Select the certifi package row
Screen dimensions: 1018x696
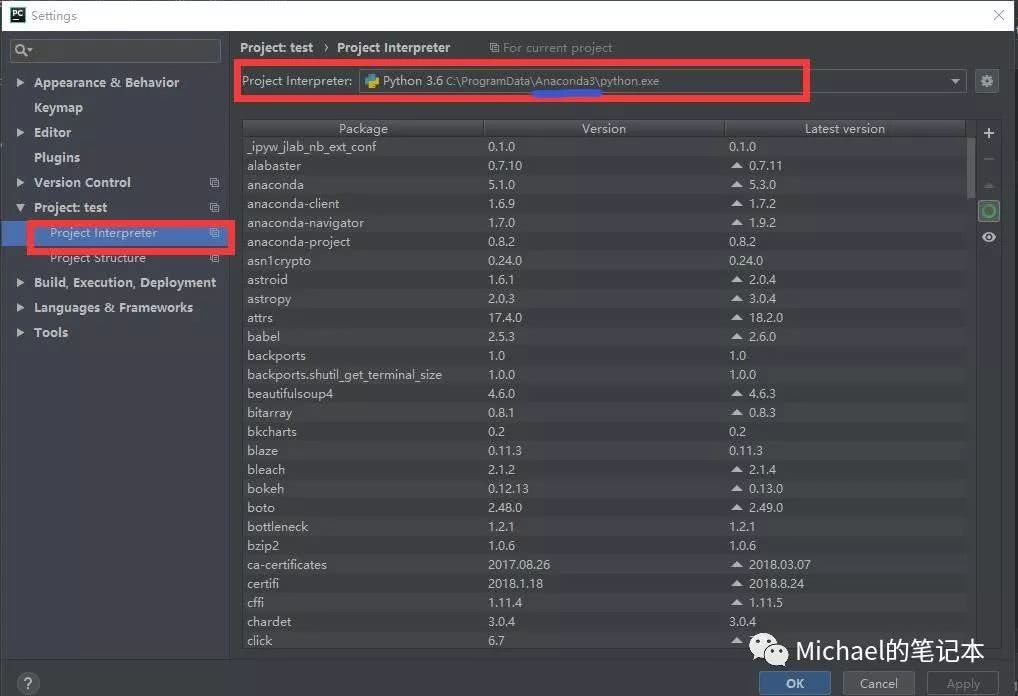click(x=604, y=584)
